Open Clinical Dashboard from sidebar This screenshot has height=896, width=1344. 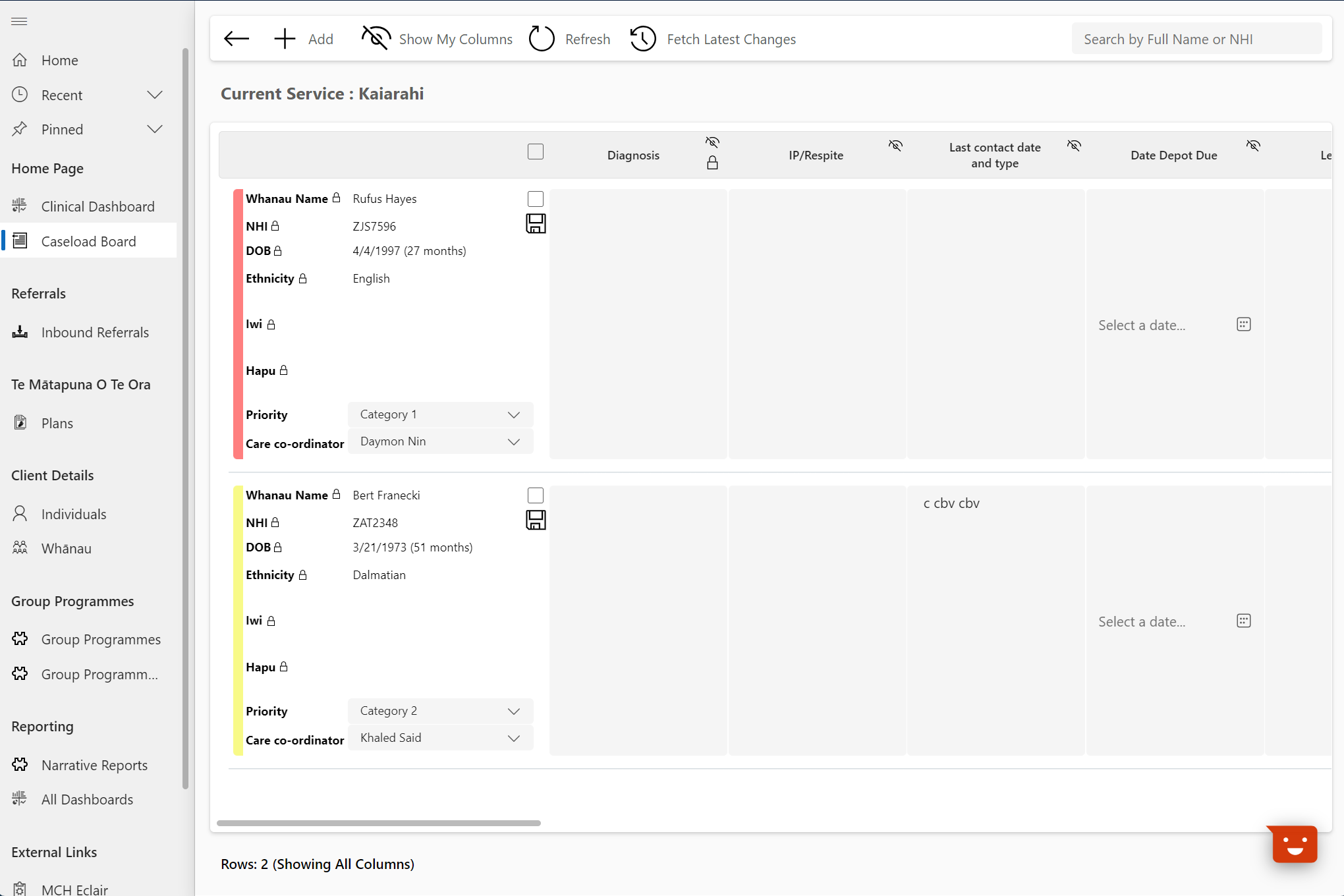[97, 206]
